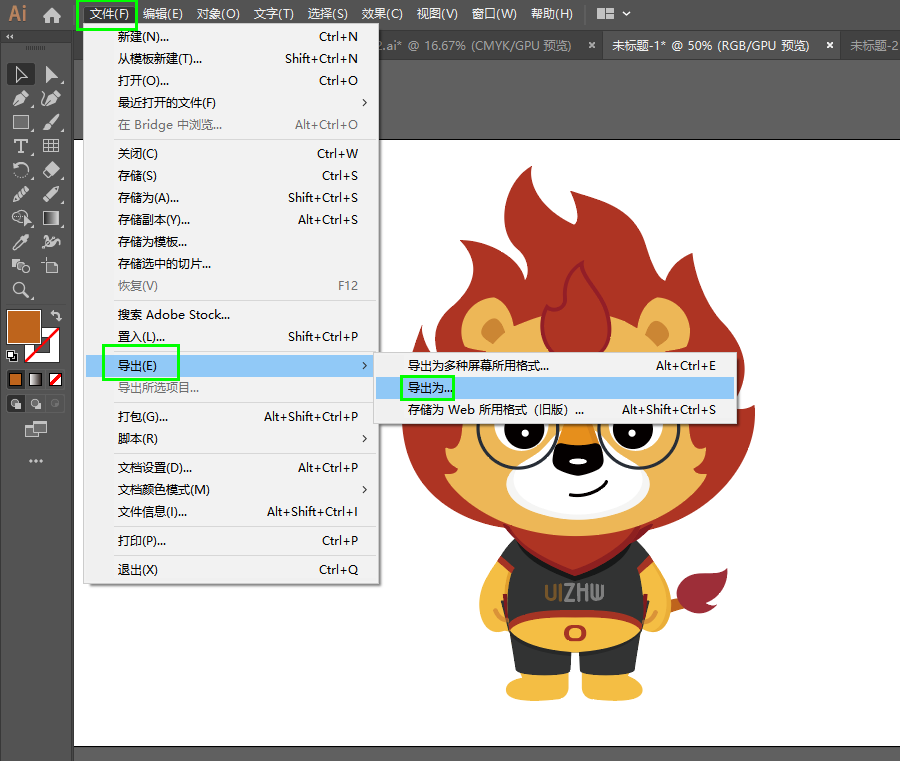This screenshot has height=761, width=900.
Task: Enable Draw Normal mode
Action: (x=15, y=404)
